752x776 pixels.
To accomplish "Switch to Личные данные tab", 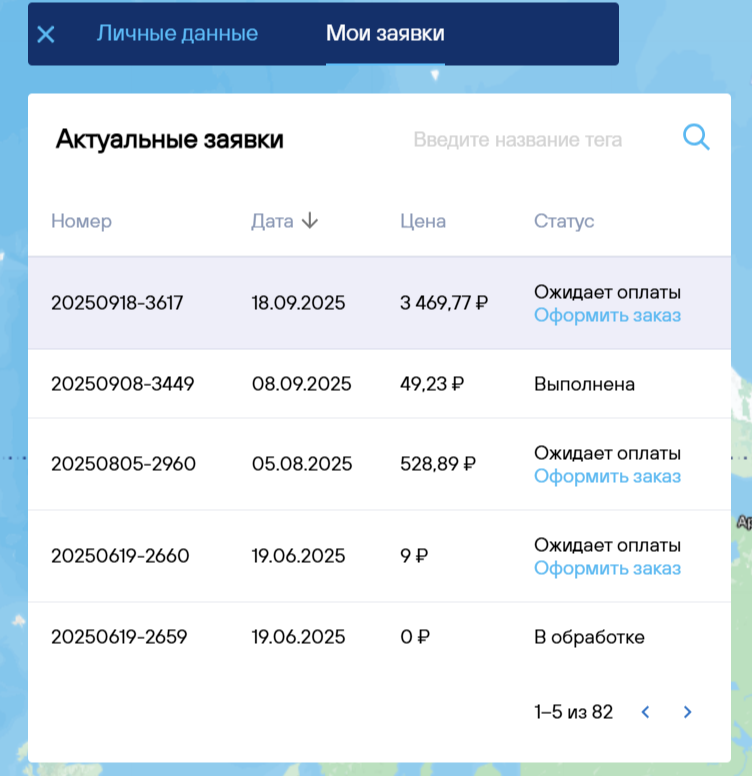I will pos(177,33).
